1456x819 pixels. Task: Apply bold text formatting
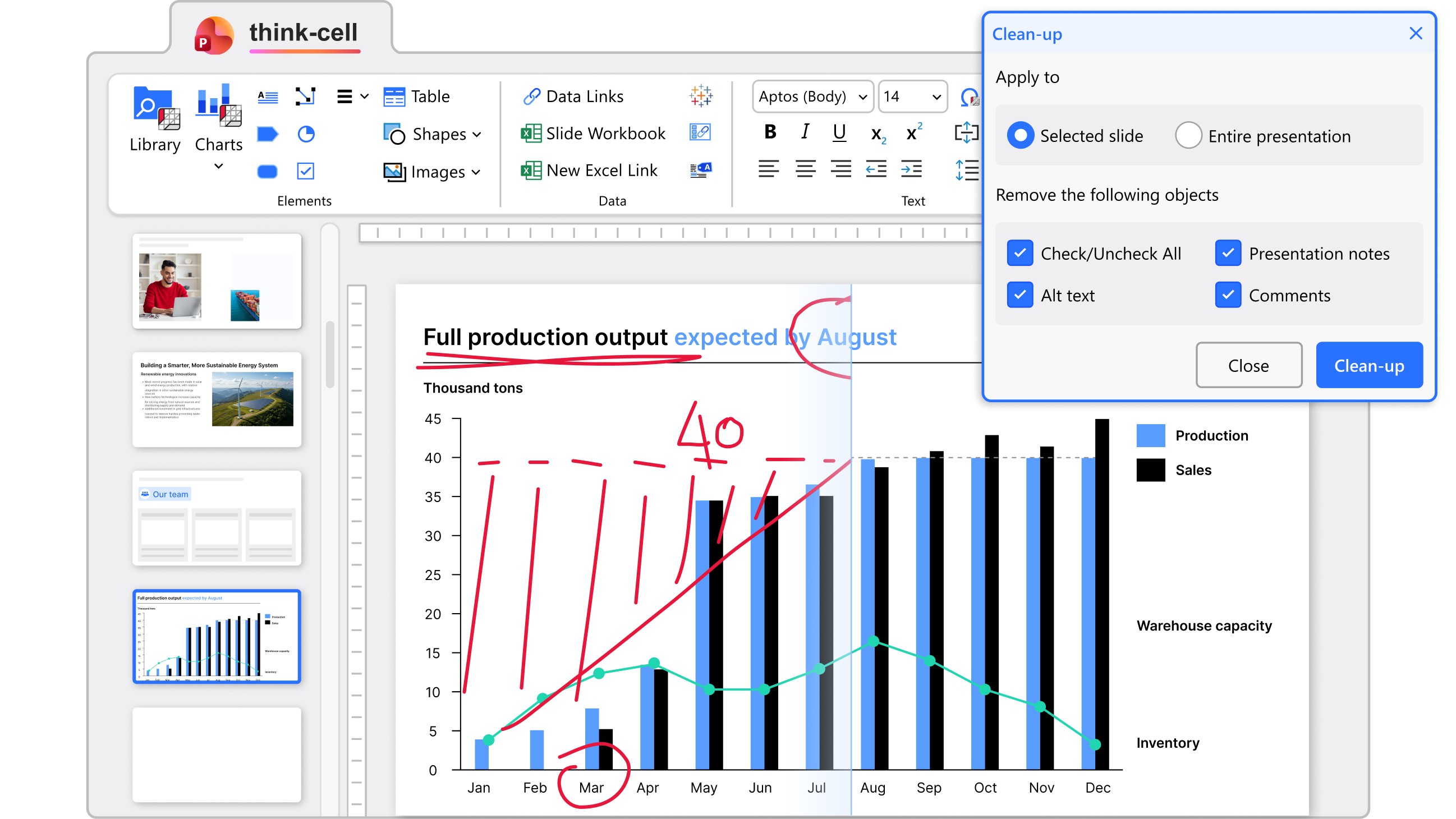pyautogui.click(x=770, y=132)
